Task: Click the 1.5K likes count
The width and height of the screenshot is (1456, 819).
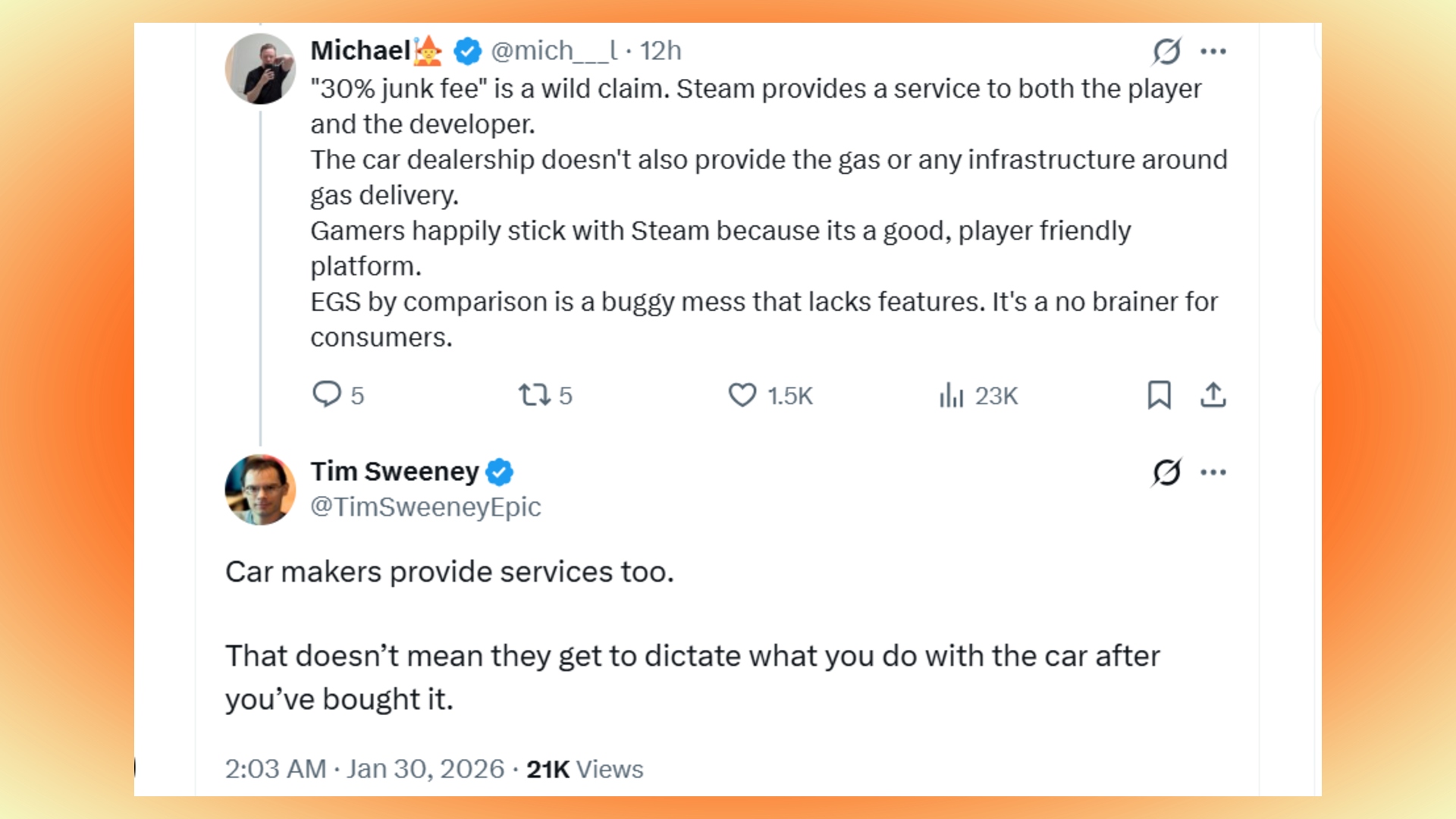Action: pos(789,395)
